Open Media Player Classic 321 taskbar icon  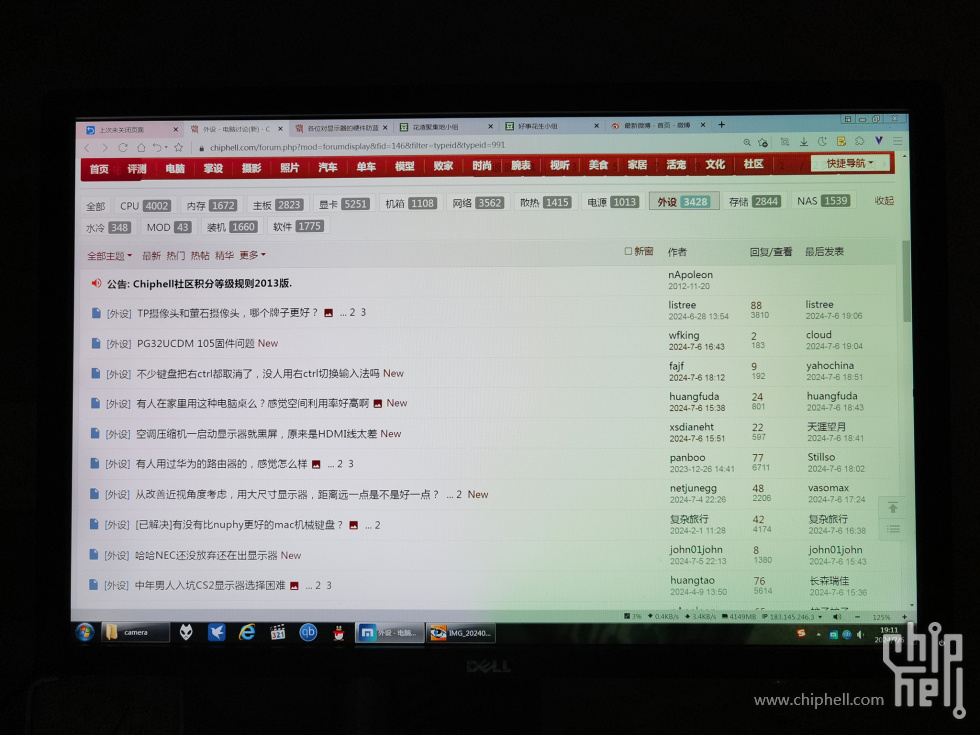click(x=278, y=632)
